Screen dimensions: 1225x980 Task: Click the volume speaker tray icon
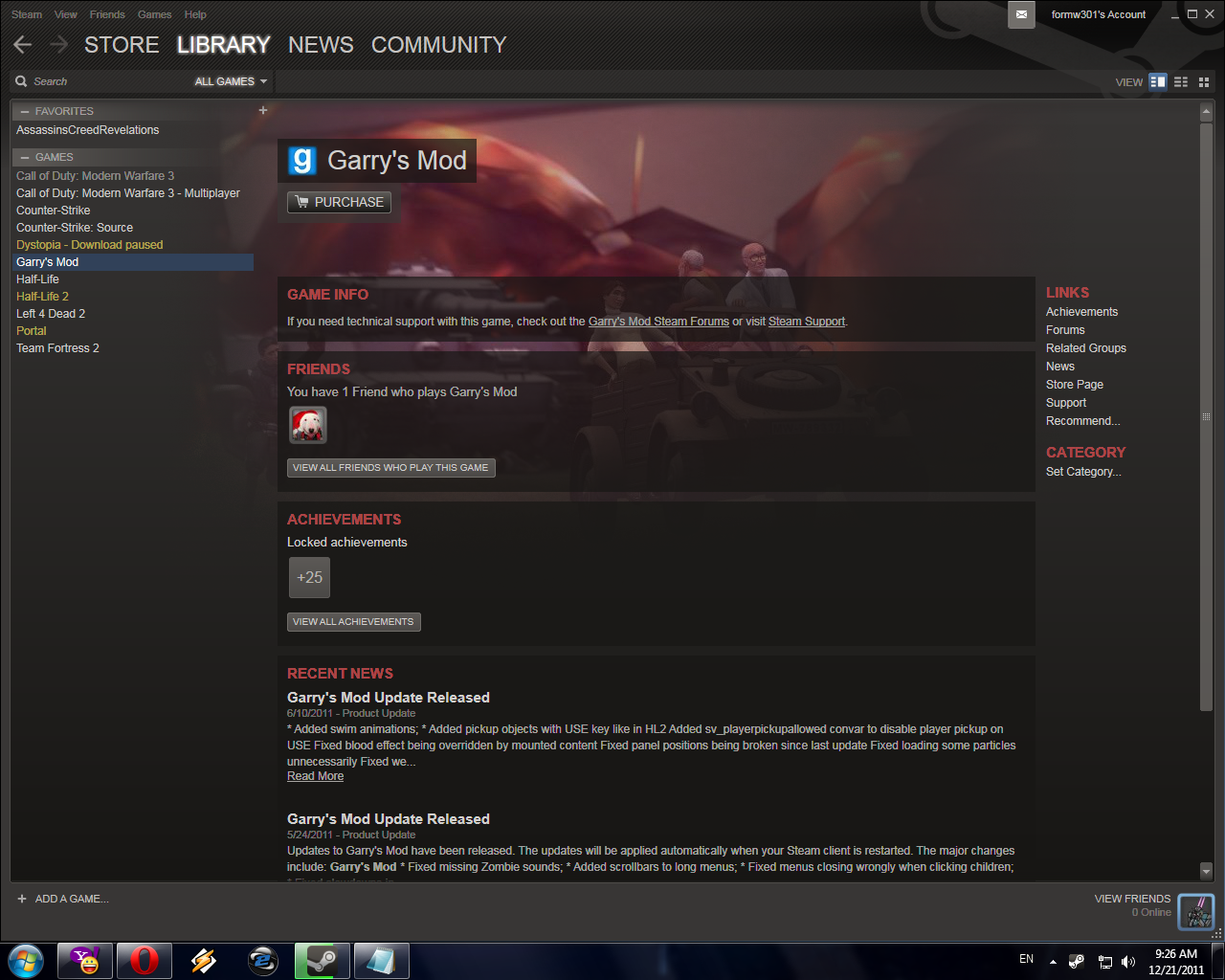pos(1128,961)
